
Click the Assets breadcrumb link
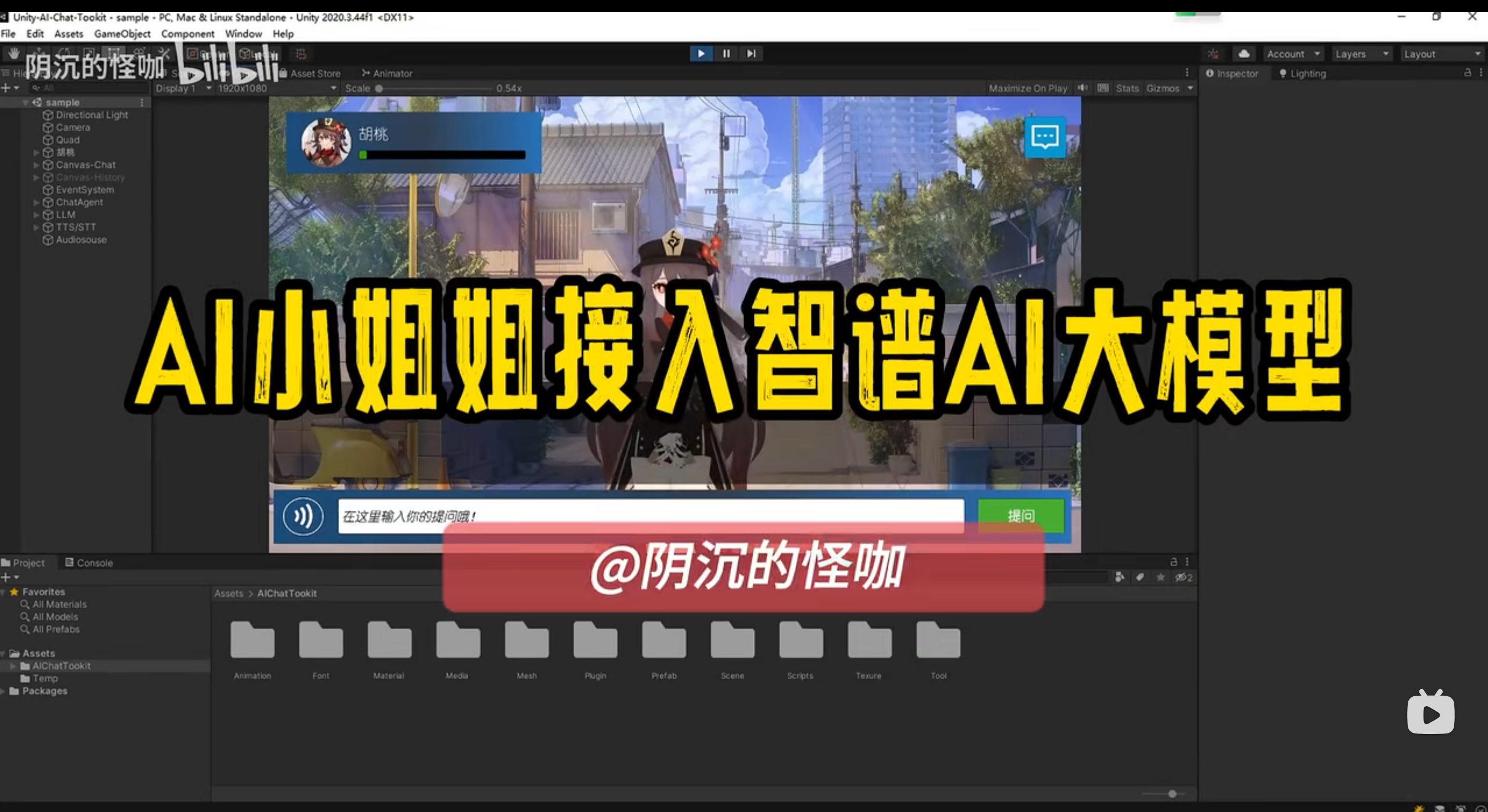point(229,593)
